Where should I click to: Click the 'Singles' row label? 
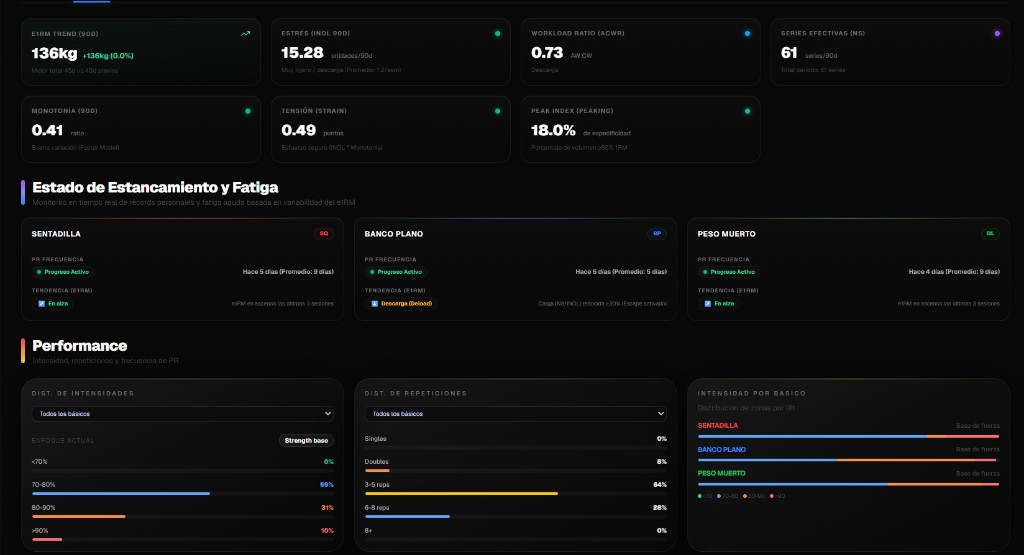click(376, 439)
